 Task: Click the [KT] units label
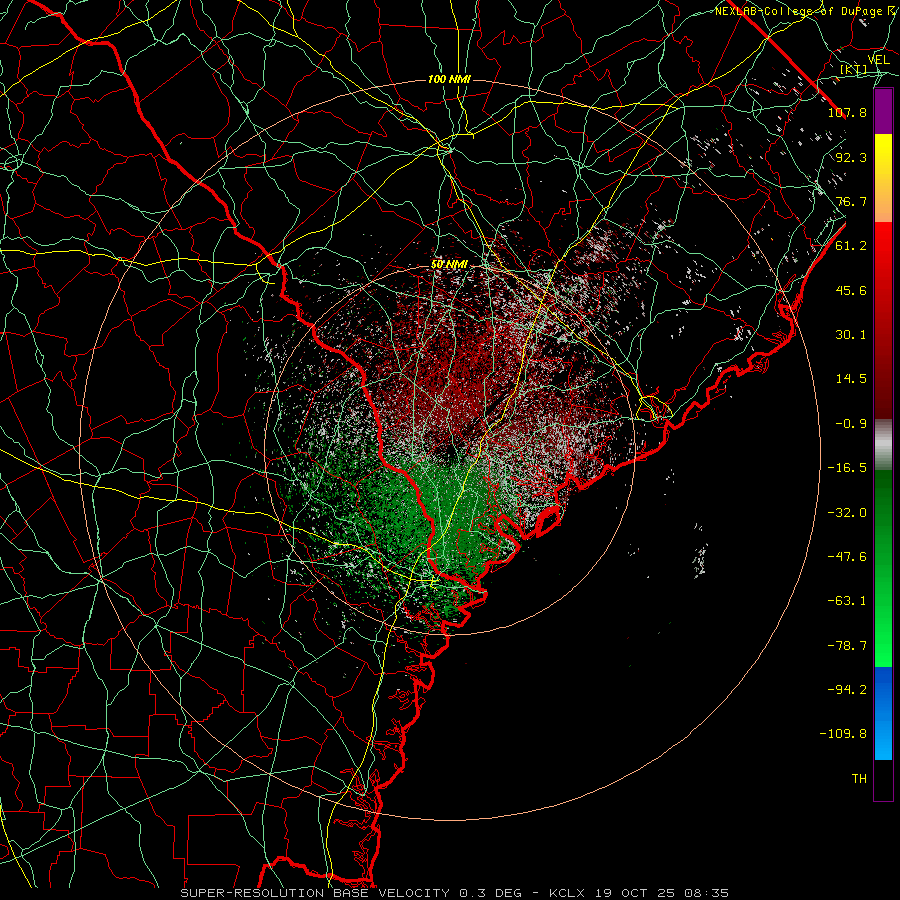click(x=854, y=69)
